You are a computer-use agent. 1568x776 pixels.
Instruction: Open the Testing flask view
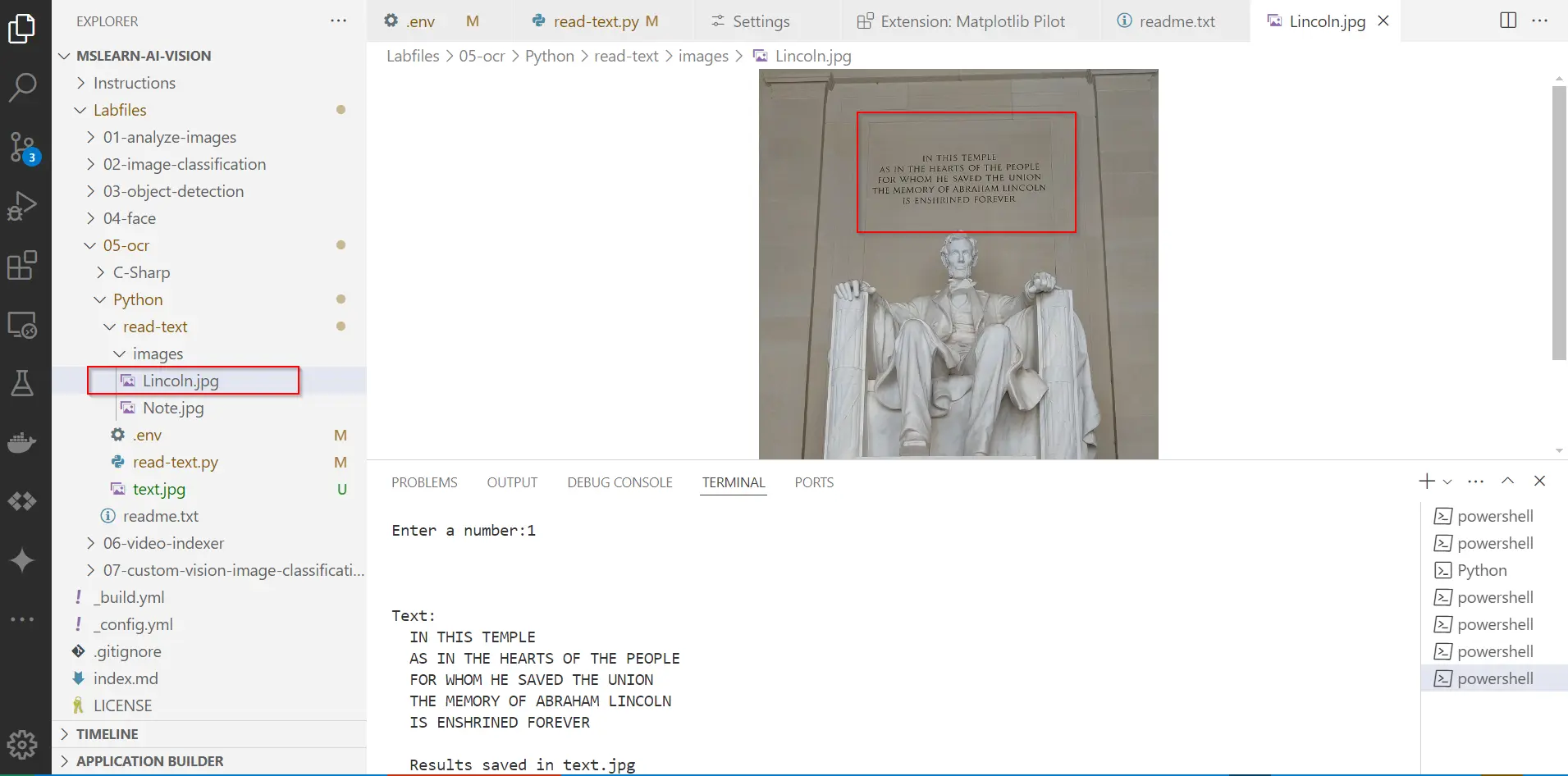coord(22,383)
